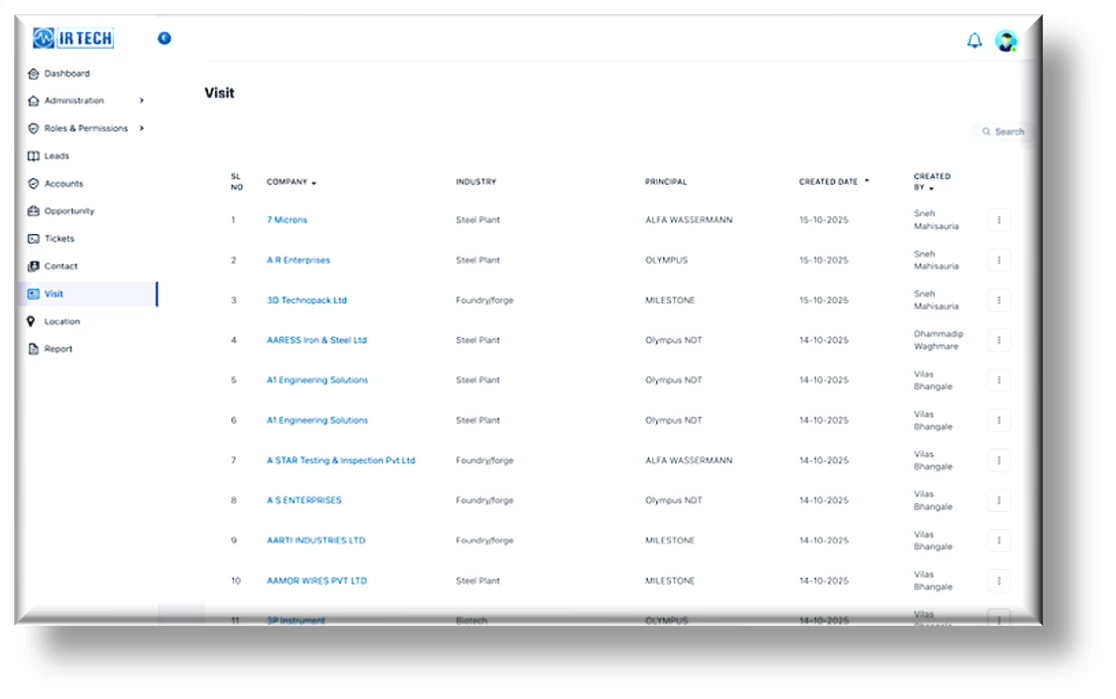Open AARTI INDUSTRIES LTD link
This screenshot has width=1116, height=699.
point(316,540)
